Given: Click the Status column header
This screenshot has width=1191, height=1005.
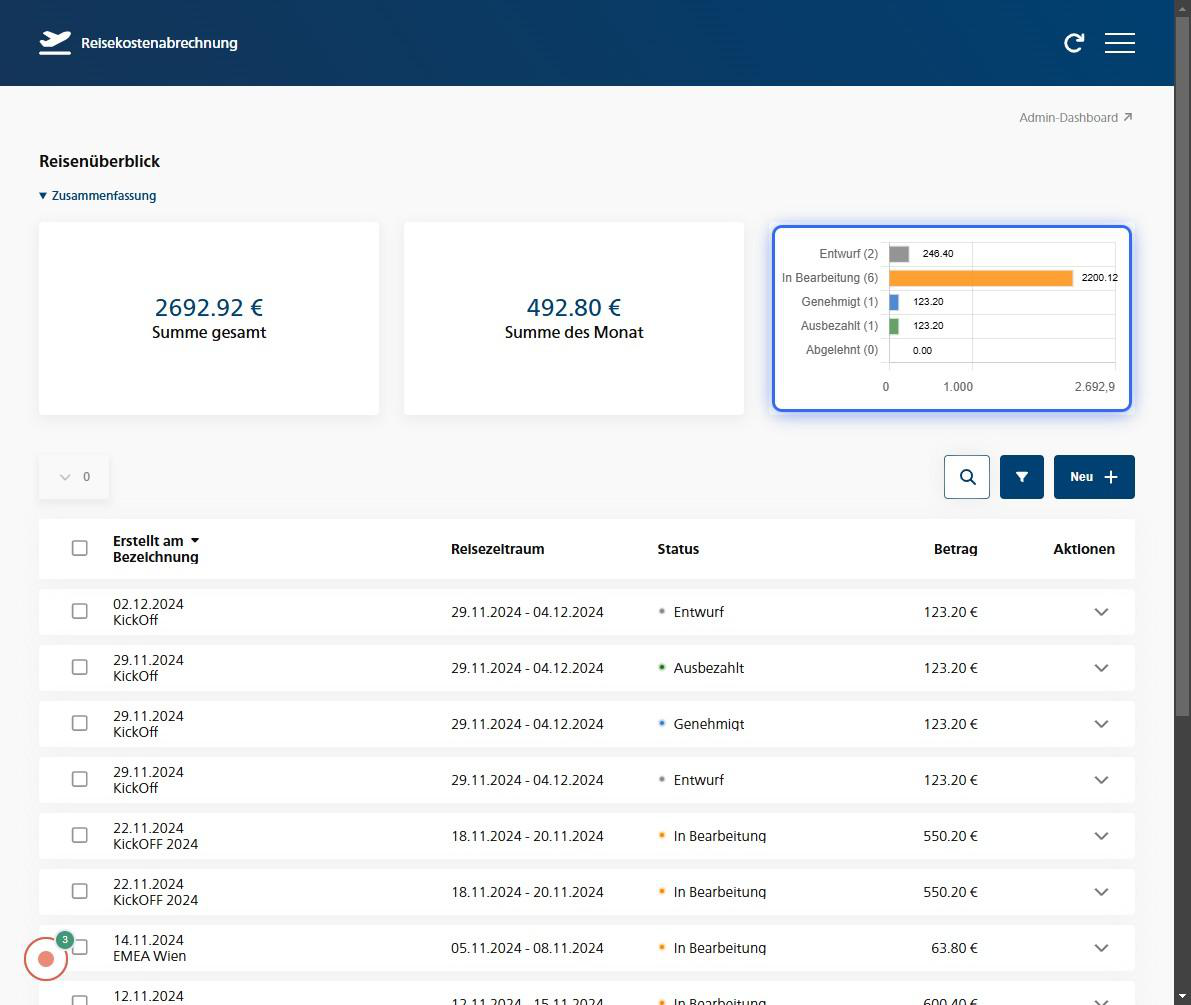Looking at the screenshot, I should [x=678, y=549].
